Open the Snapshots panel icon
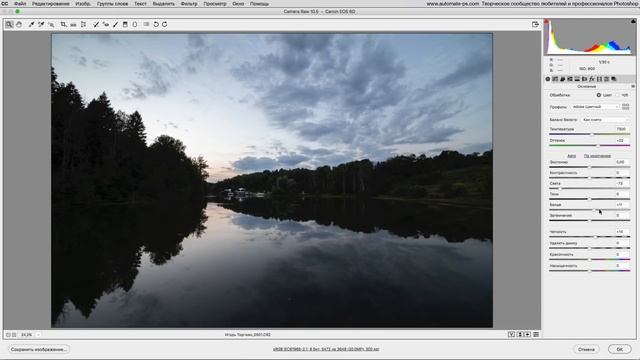 tap(613, 79)
